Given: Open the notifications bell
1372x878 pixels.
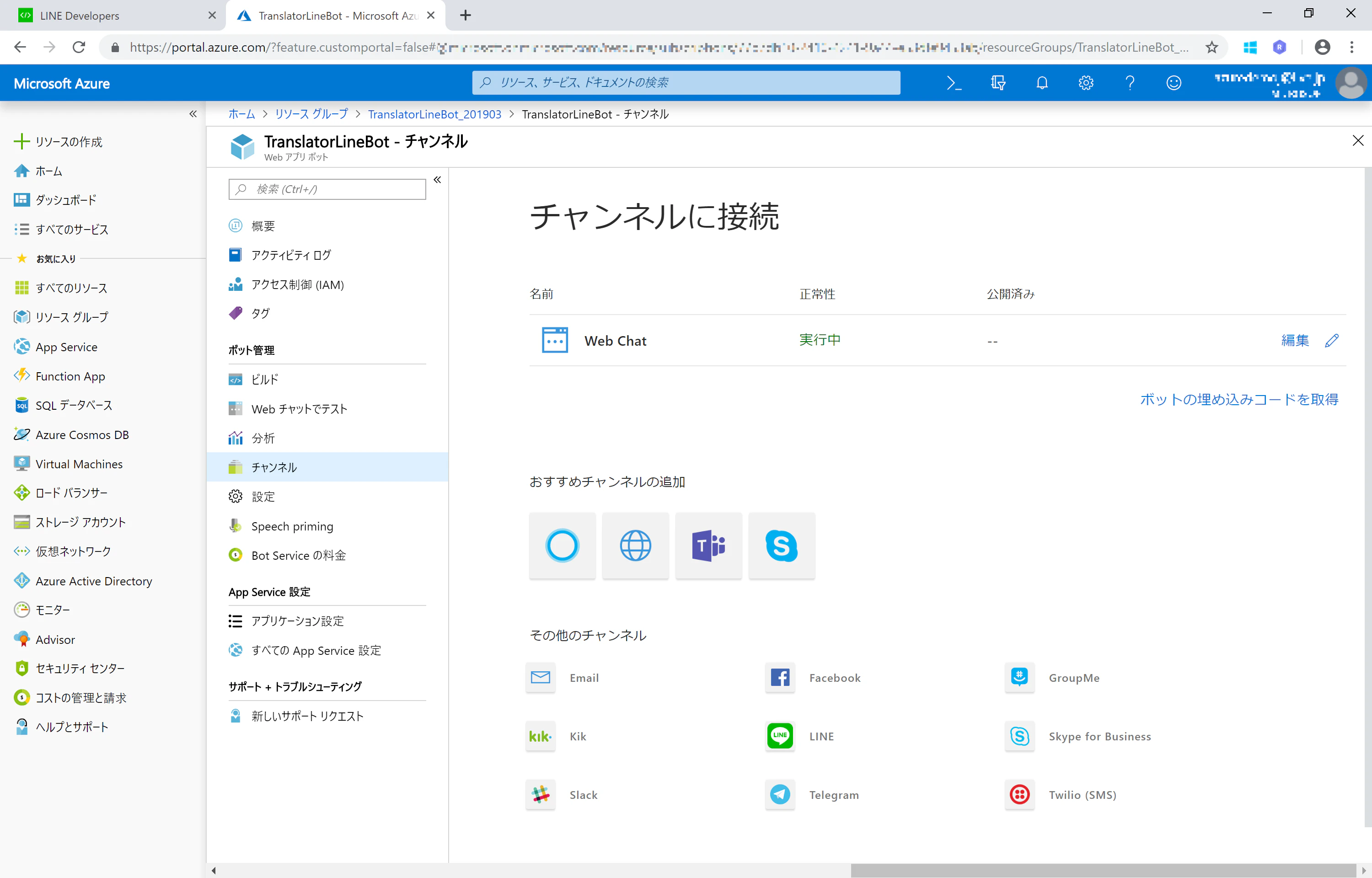Looking at the screenshot, I should tap(1042, 83).
